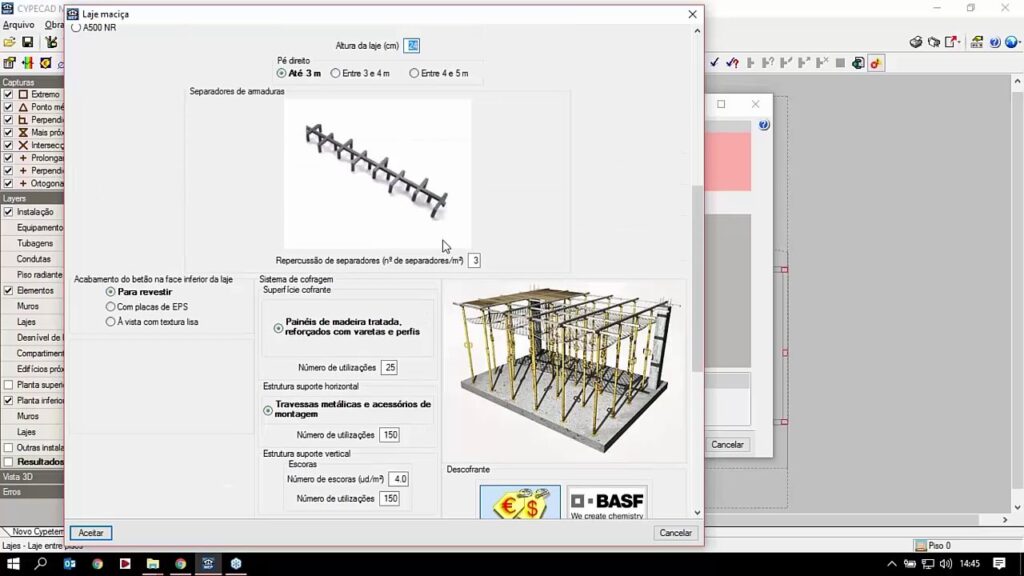Click the black checkmark toolbar icon
This screenshot has height=576, width=1024.
[x=714, y=63]
